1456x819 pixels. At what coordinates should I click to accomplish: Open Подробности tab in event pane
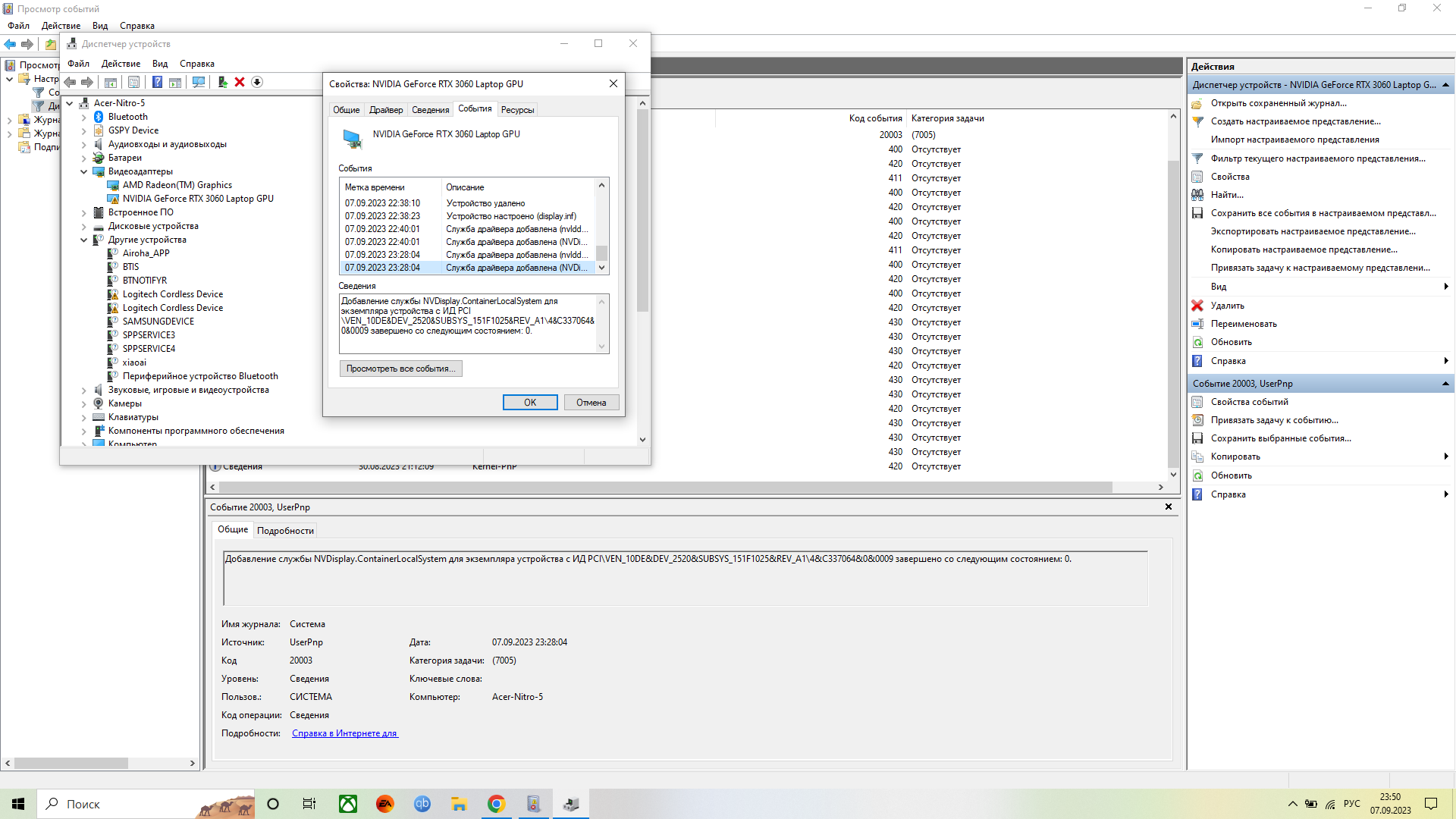(x=285, y=530)
